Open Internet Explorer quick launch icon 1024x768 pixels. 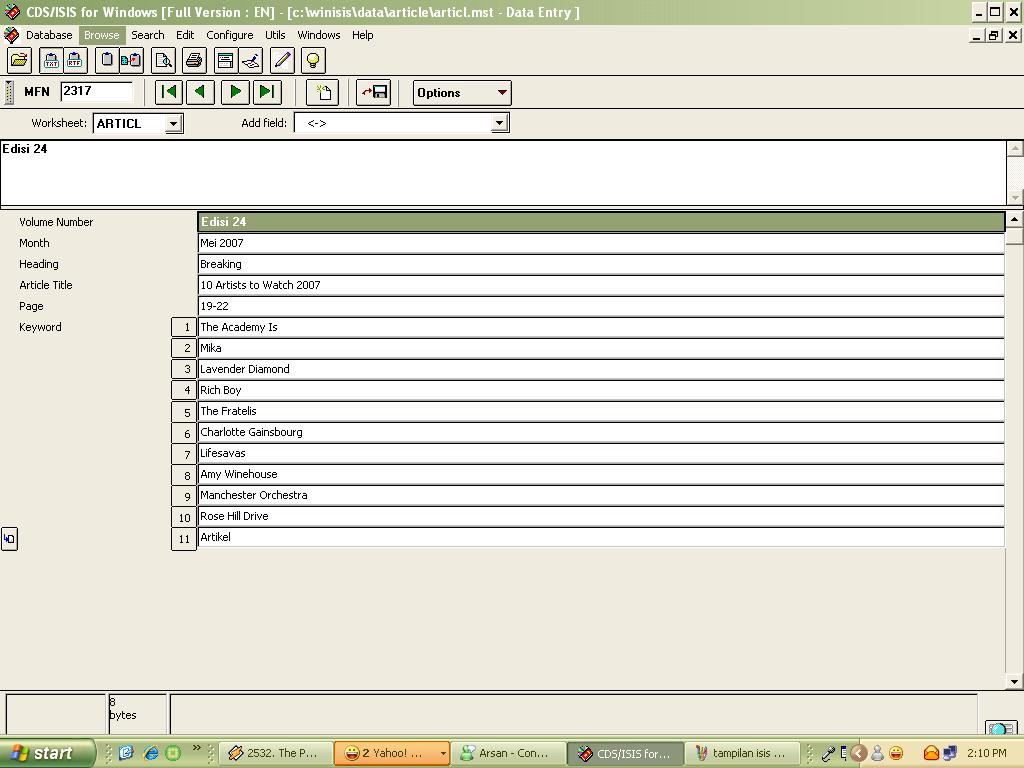(151, 753)
